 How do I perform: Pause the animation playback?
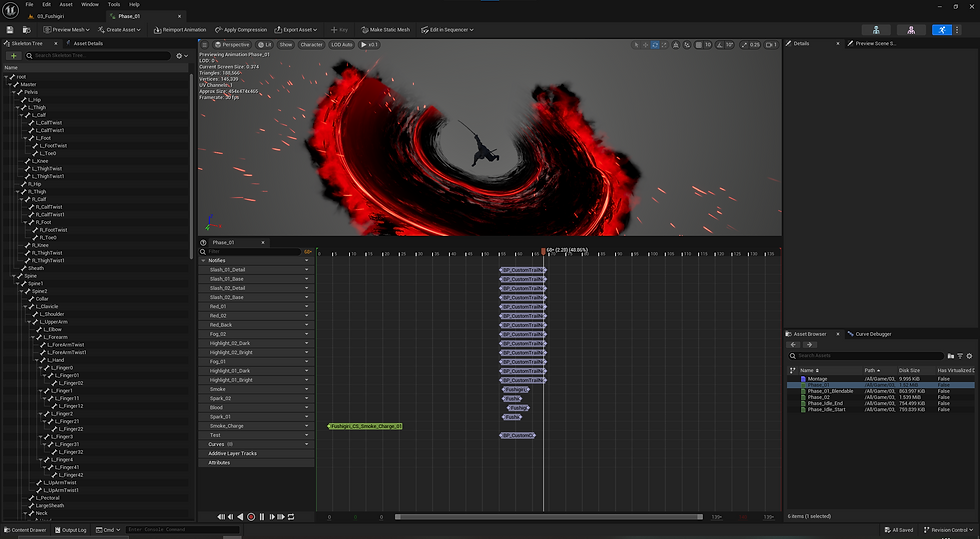coord(262,517)
